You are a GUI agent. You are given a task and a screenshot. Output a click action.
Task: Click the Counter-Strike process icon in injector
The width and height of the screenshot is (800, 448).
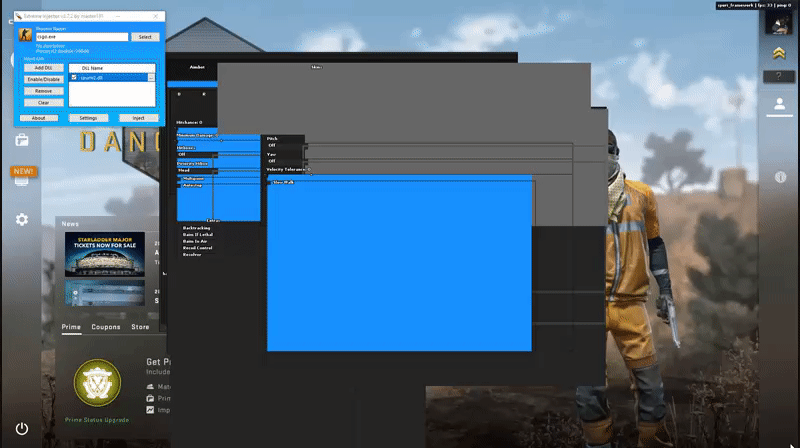(25, 35)
